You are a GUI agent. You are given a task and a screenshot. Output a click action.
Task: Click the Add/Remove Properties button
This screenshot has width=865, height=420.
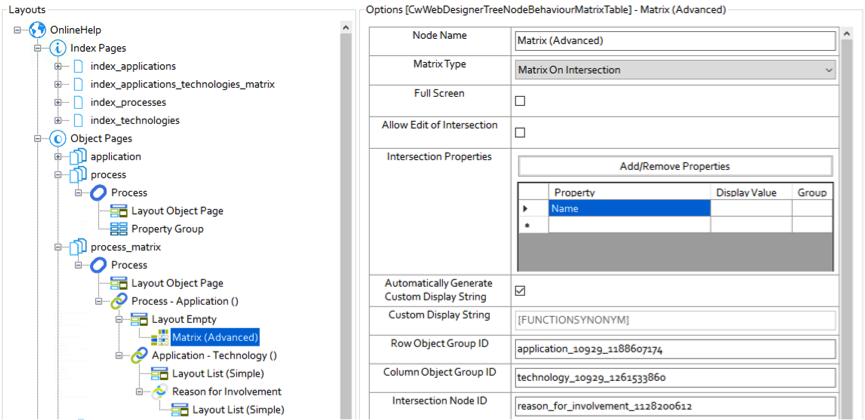pos(674,166)
